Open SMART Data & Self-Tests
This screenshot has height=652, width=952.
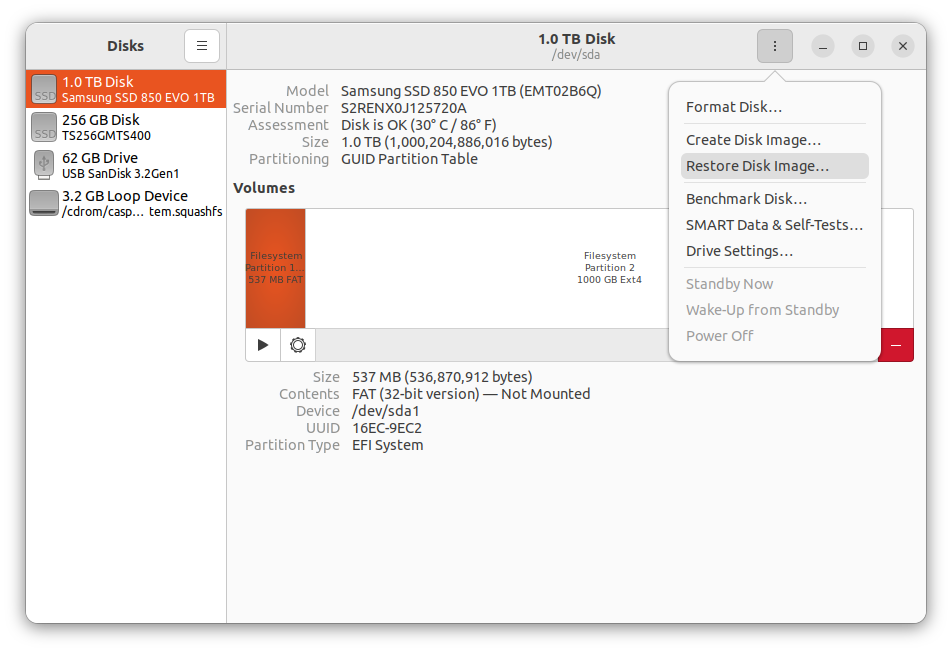pos(775,225)
